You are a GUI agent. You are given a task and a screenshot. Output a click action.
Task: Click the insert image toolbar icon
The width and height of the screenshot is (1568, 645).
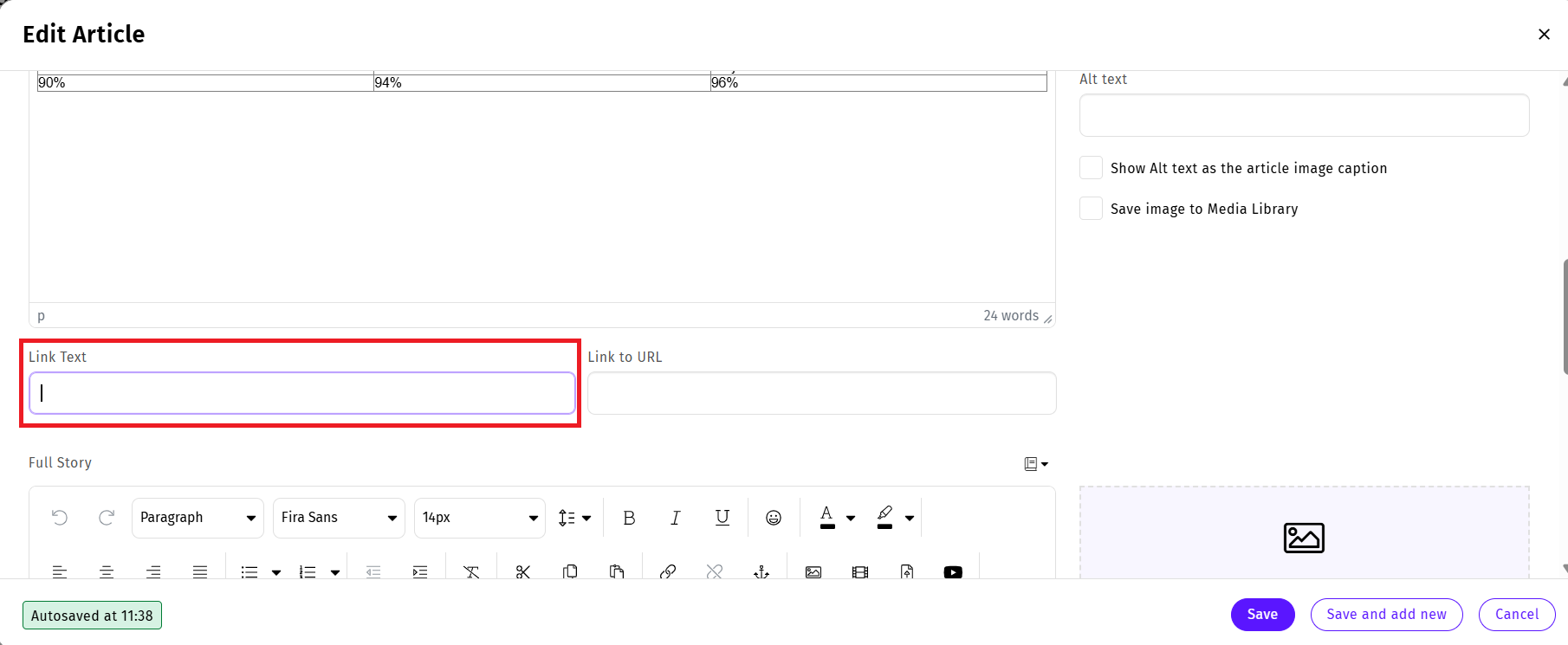point(813,571)
